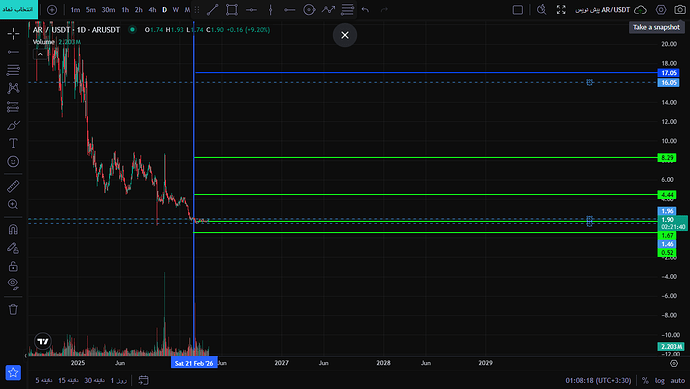Viewport: 690px width, 389px height.
Task: Close the overlay with the X button
Action: tap(345, 35)
